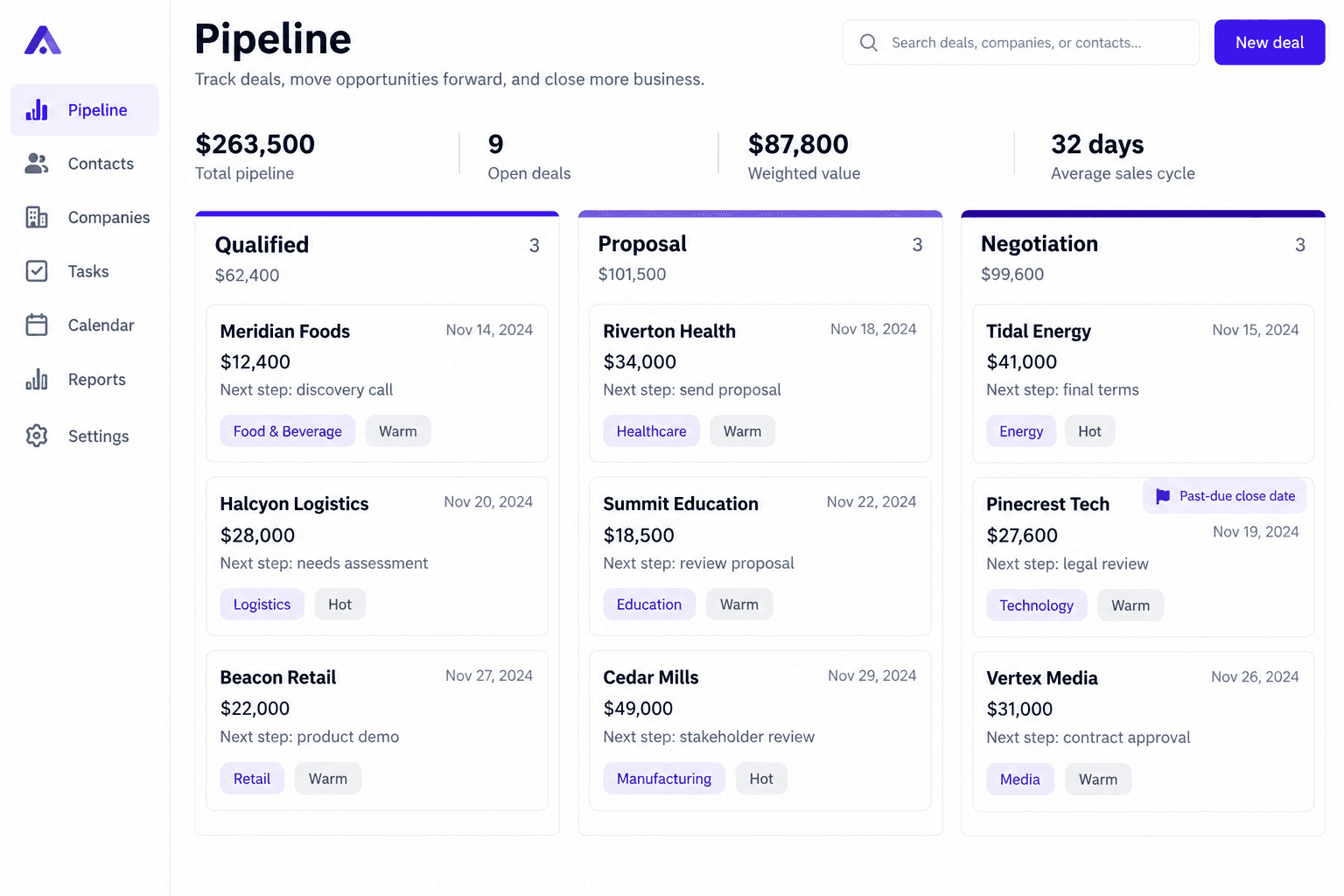Viewport: 1344px width, 896px height.
Task: Open Companies from the sidebar
Action: click(x=85, y=217)
